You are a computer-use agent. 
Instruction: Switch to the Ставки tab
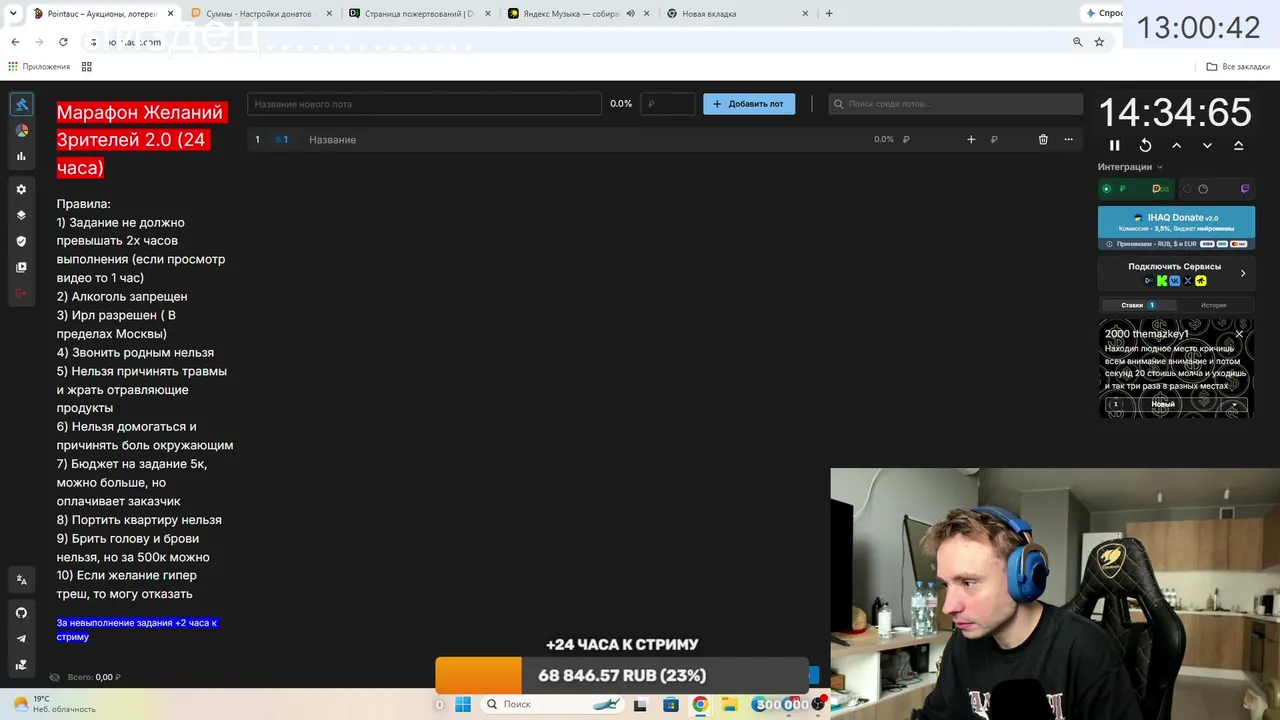[x=1137, y=305]
